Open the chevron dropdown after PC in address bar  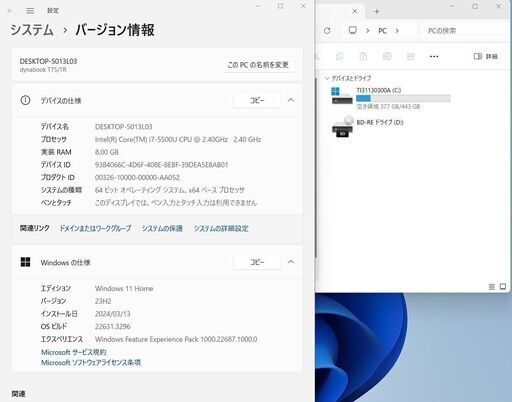pos(397,31)
